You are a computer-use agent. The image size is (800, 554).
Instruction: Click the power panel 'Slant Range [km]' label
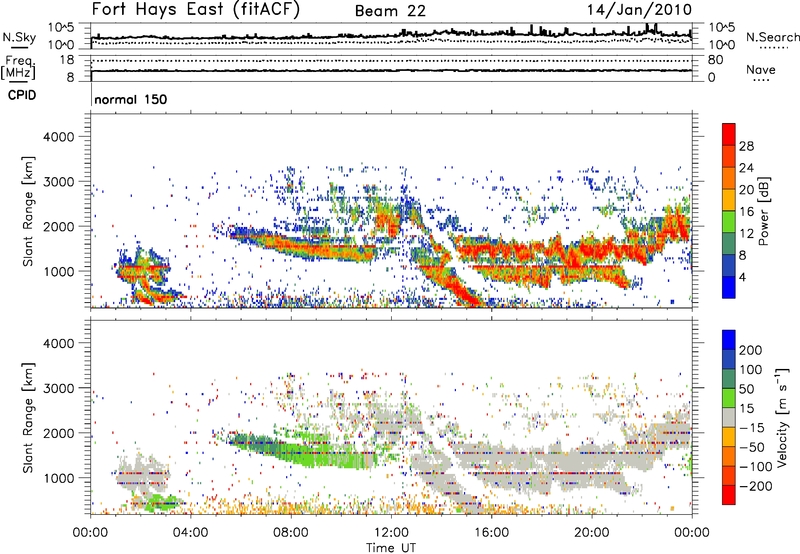28,211
